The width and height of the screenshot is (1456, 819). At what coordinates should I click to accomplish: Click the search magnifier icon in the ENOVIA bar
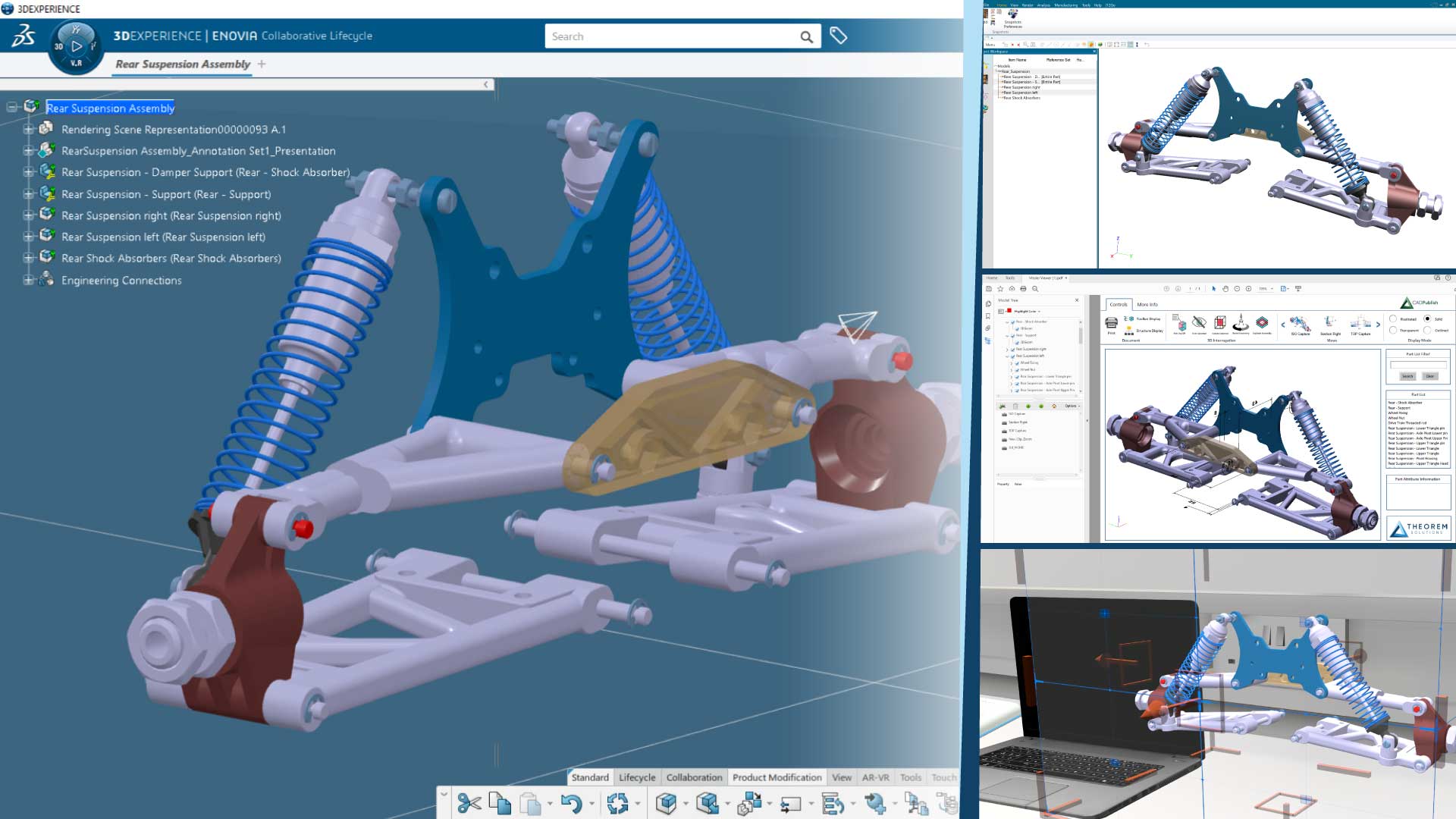coord(805,36)
